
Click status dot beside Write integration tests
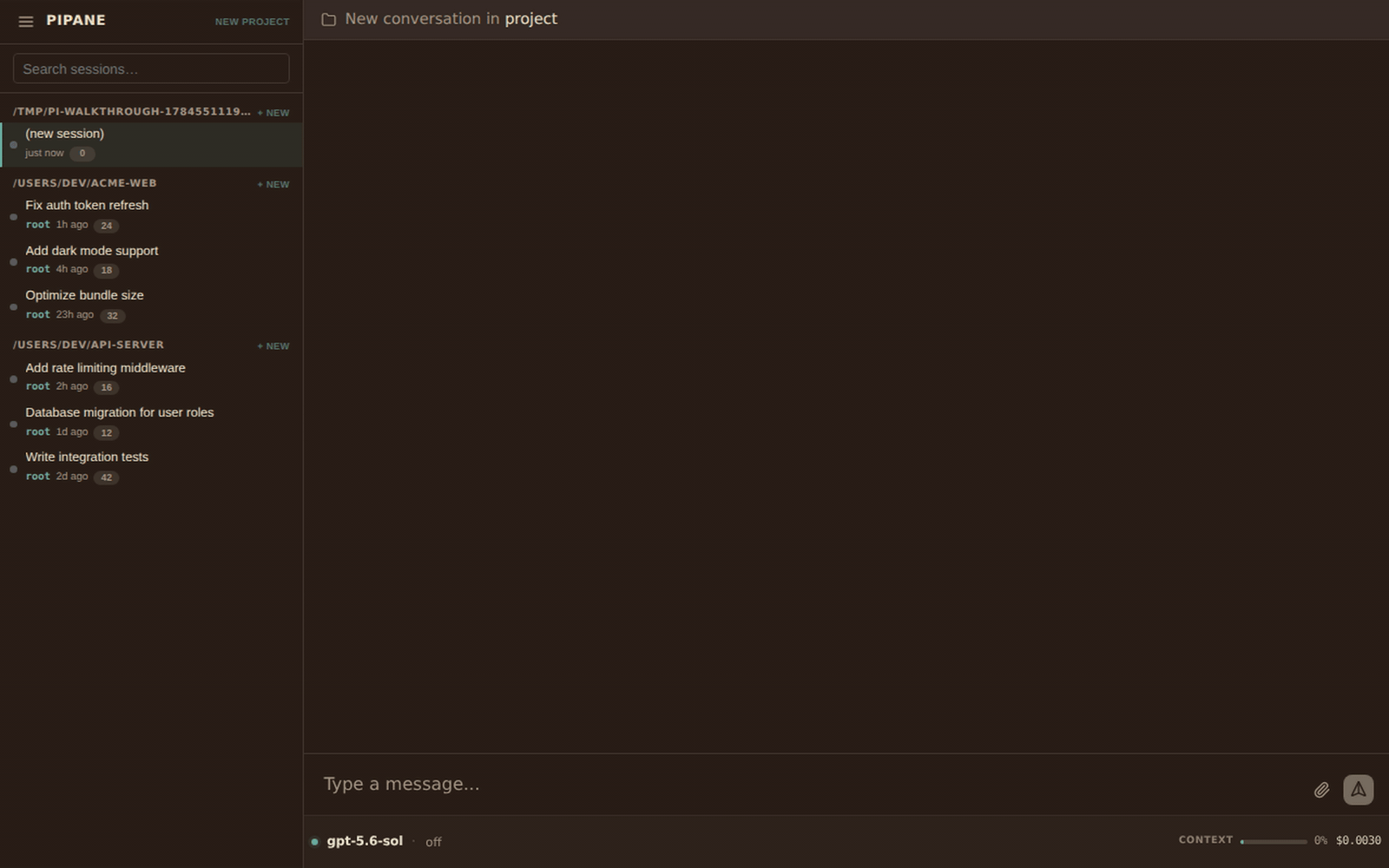coord(13,469)
